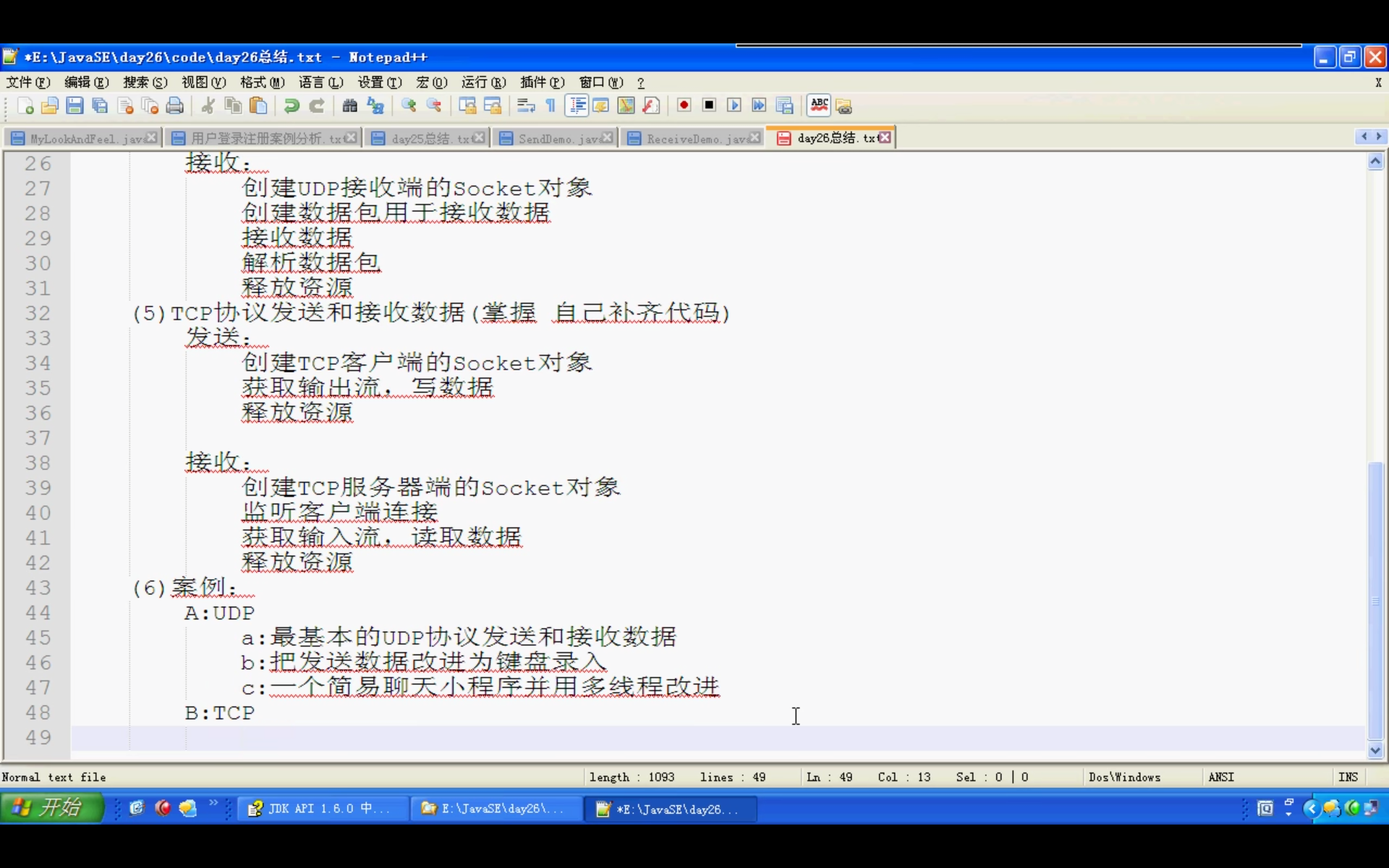The height and width of the screenshot is (868, 1389).
Task: Run macro multiple times
Action: click(759, 106)
